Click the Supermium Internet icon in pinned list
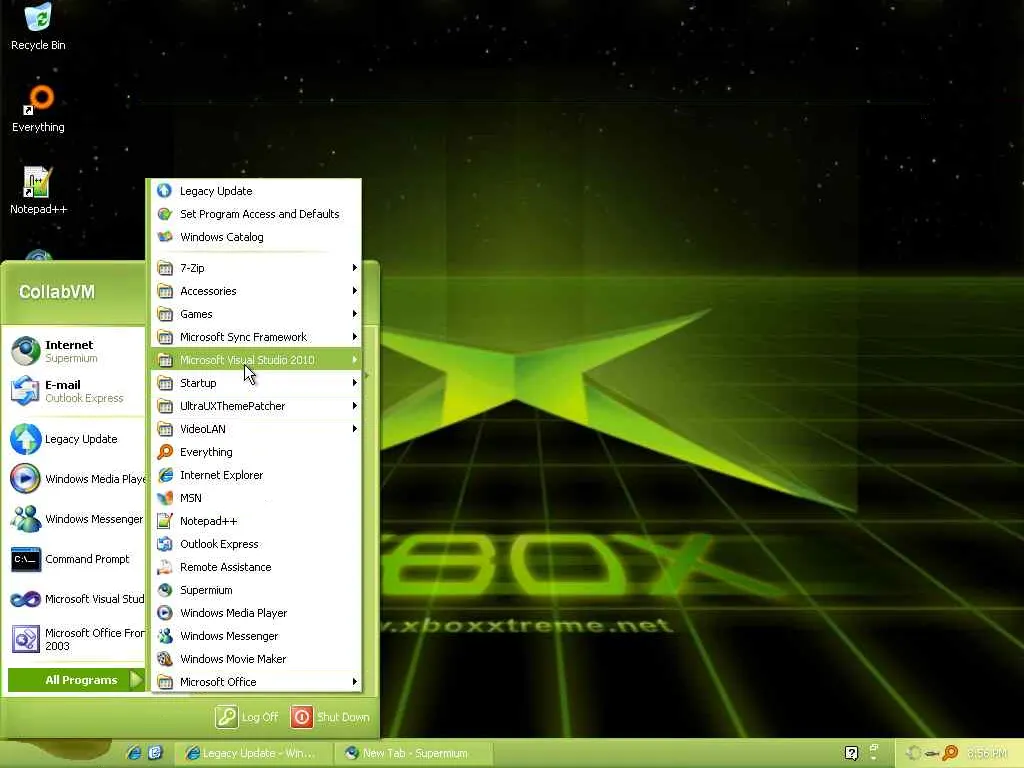Image resolution: width=1024 pixels, height=768 pixels. tap(25, 351)
